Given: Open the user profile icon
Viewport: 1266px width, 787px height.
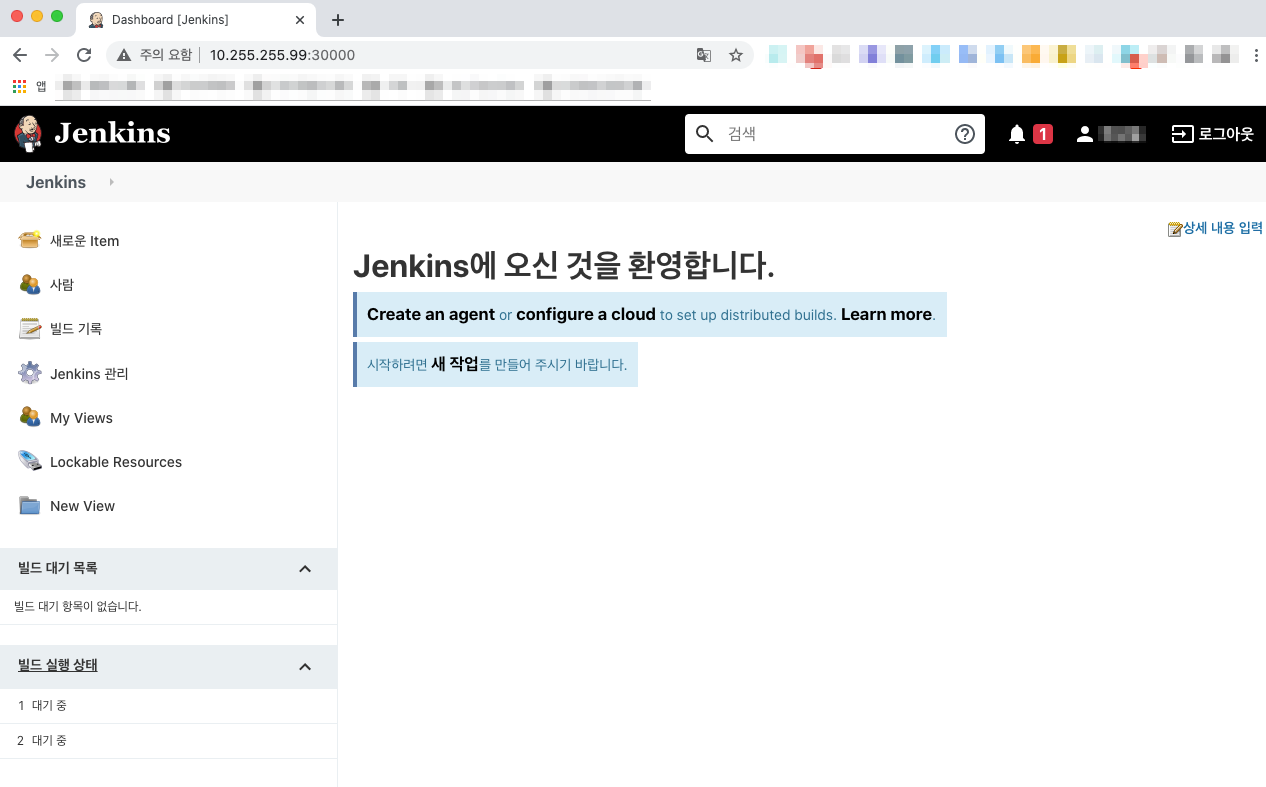Looking at the screenshot, I should pos(1085,134).
